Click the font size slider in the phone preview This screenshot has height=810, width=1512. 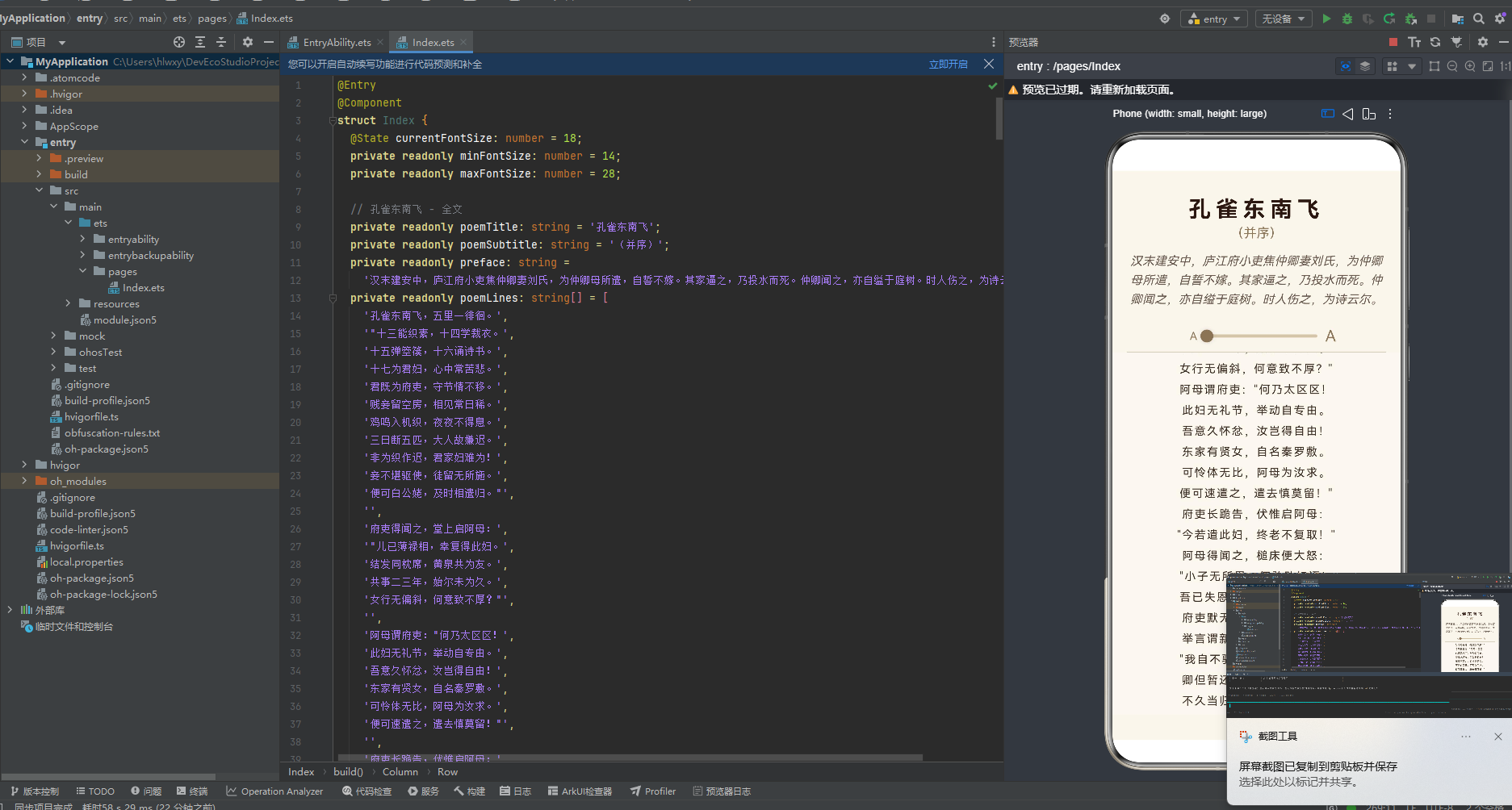[1261, 336]
